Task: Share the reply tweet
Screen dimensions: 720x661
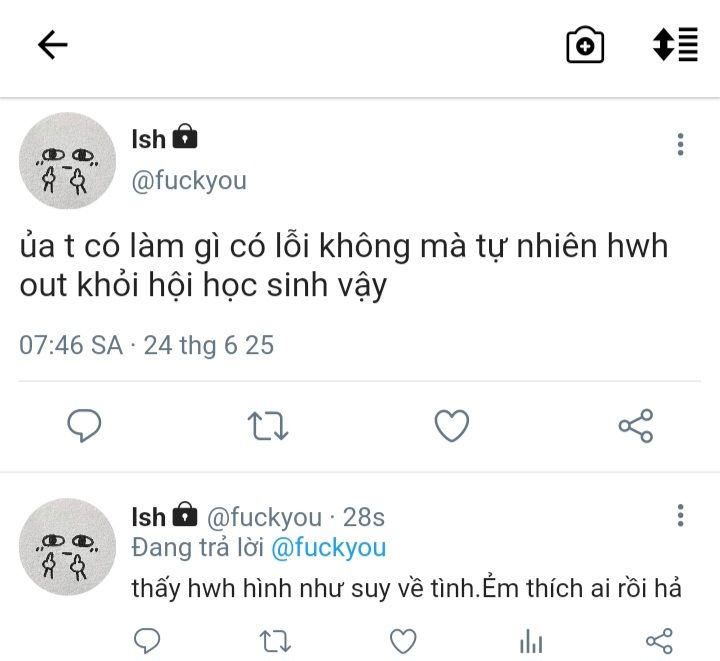Action: click(659, 641)
